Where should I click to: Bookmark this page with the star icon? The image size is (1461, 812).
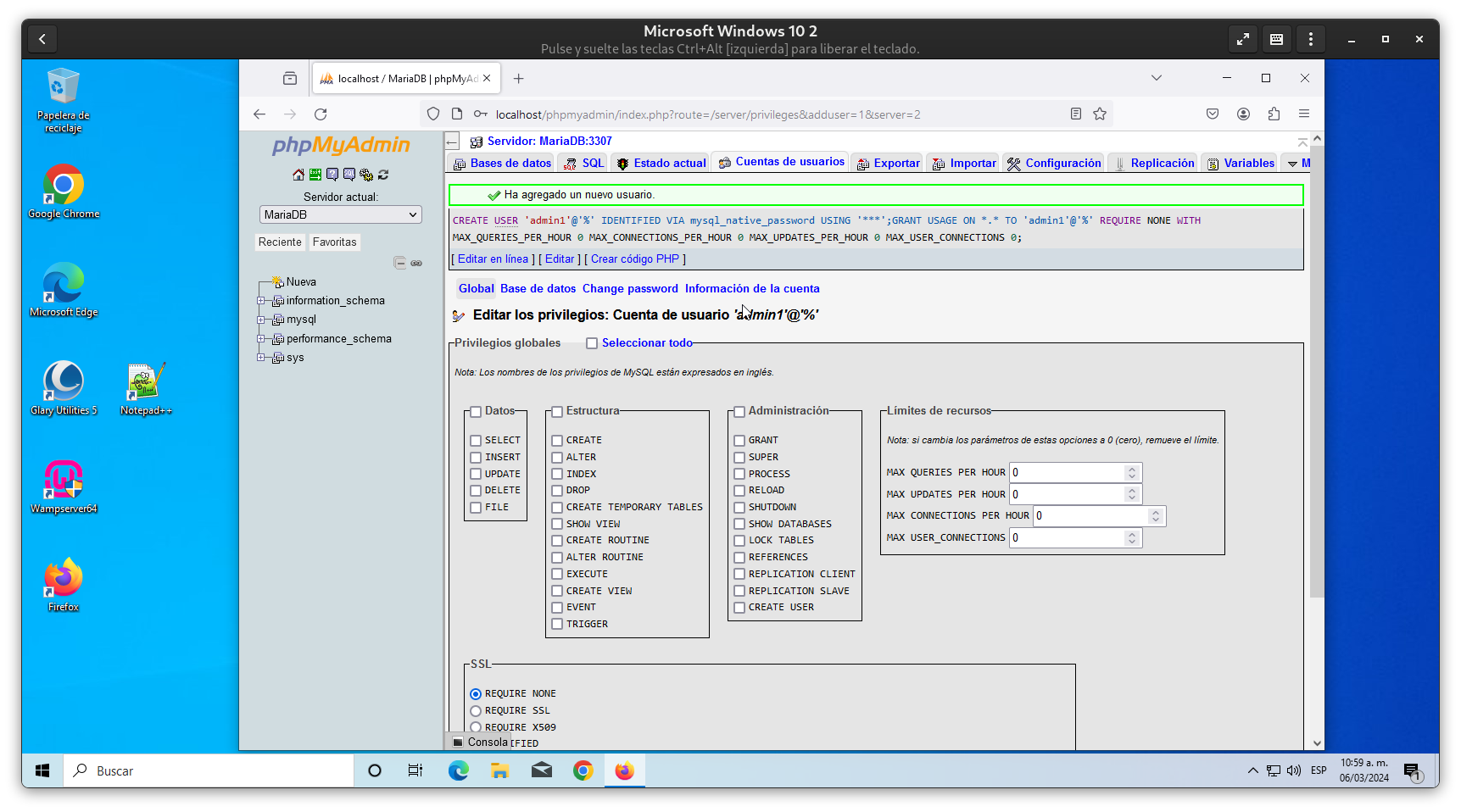tap(1100, 114)
